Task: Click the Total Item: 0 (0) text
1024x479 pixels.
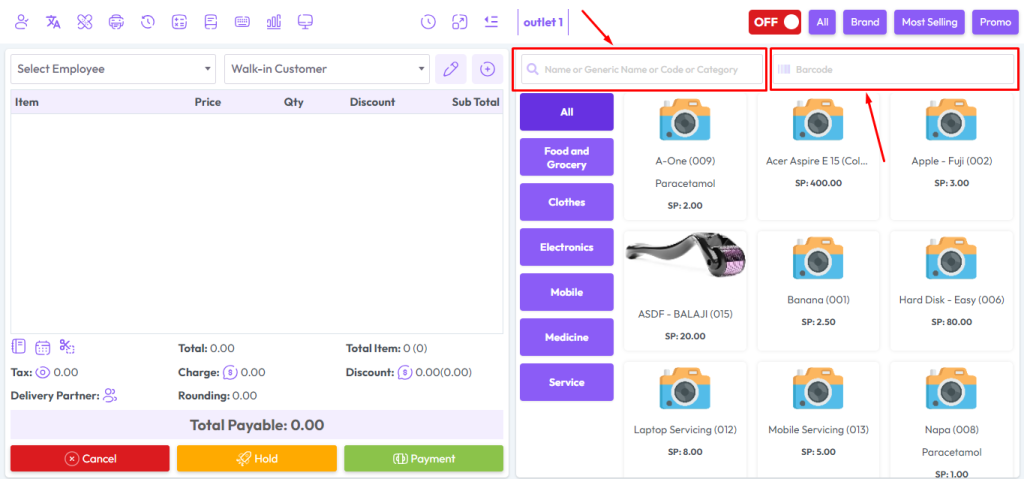Action: [x=387, y=348]
